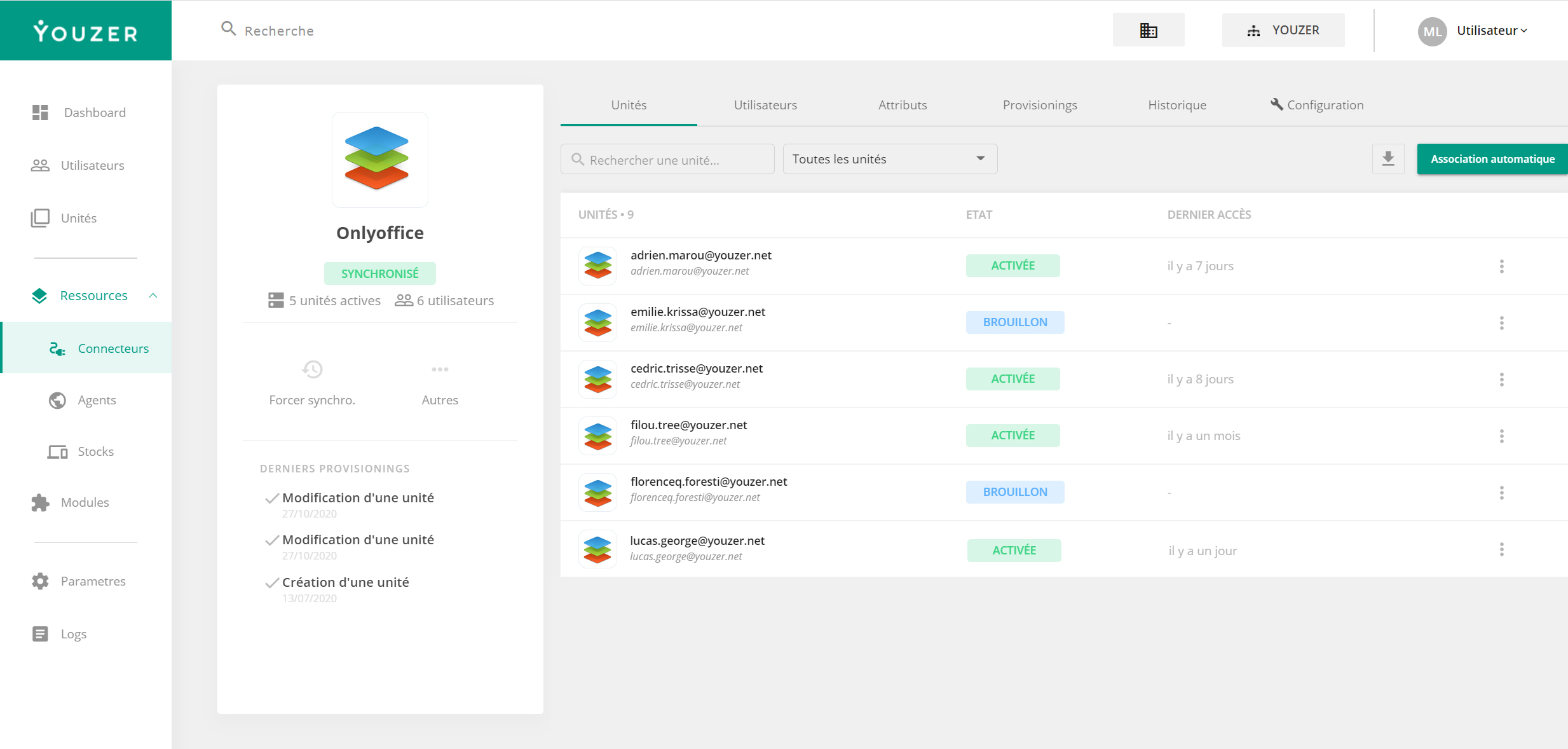The height and width of the screenshot is (749, 1568).
Task: Click the top search magnifier icon
Action: pyautogui.click(x=228, y=29)
